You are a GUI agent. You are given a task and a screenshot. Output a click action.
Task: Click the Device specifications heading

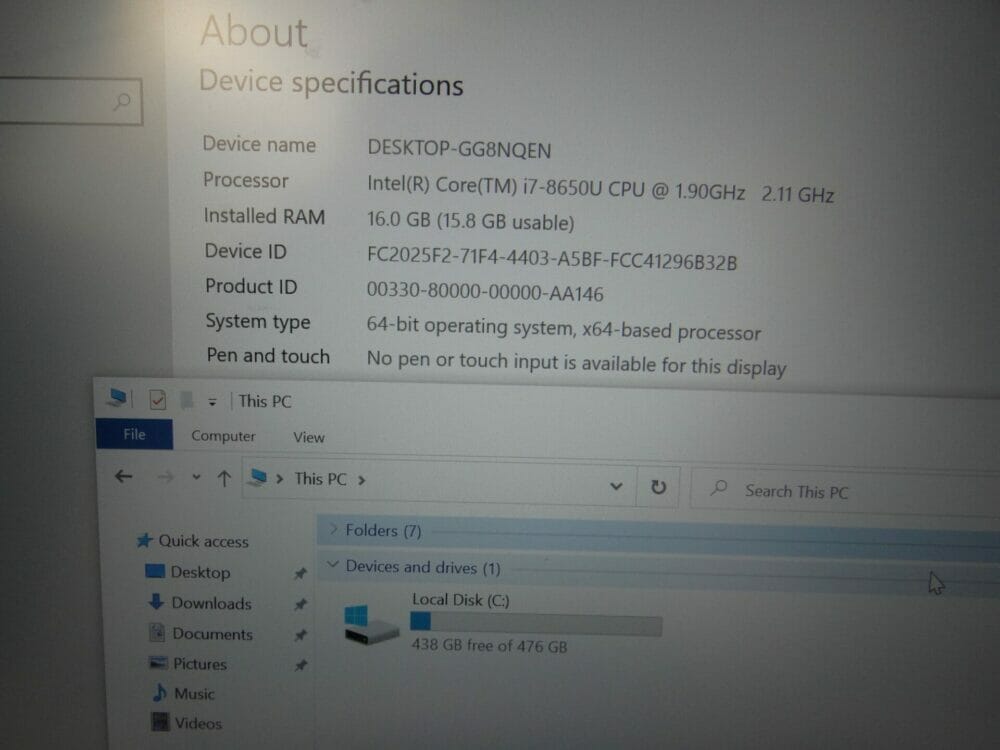point(331,83)
